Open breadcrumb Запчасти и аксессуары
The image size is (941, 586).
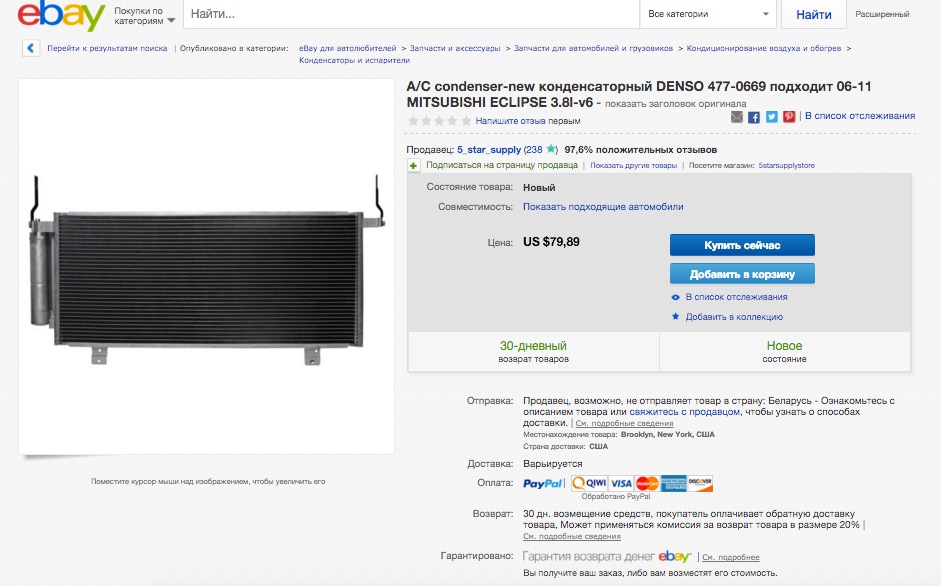pos(455,49)
